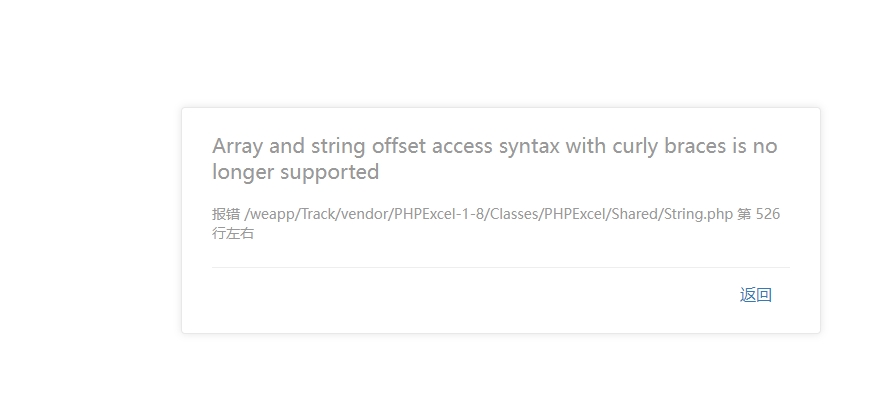Click the line number 526

click(768, 214)
